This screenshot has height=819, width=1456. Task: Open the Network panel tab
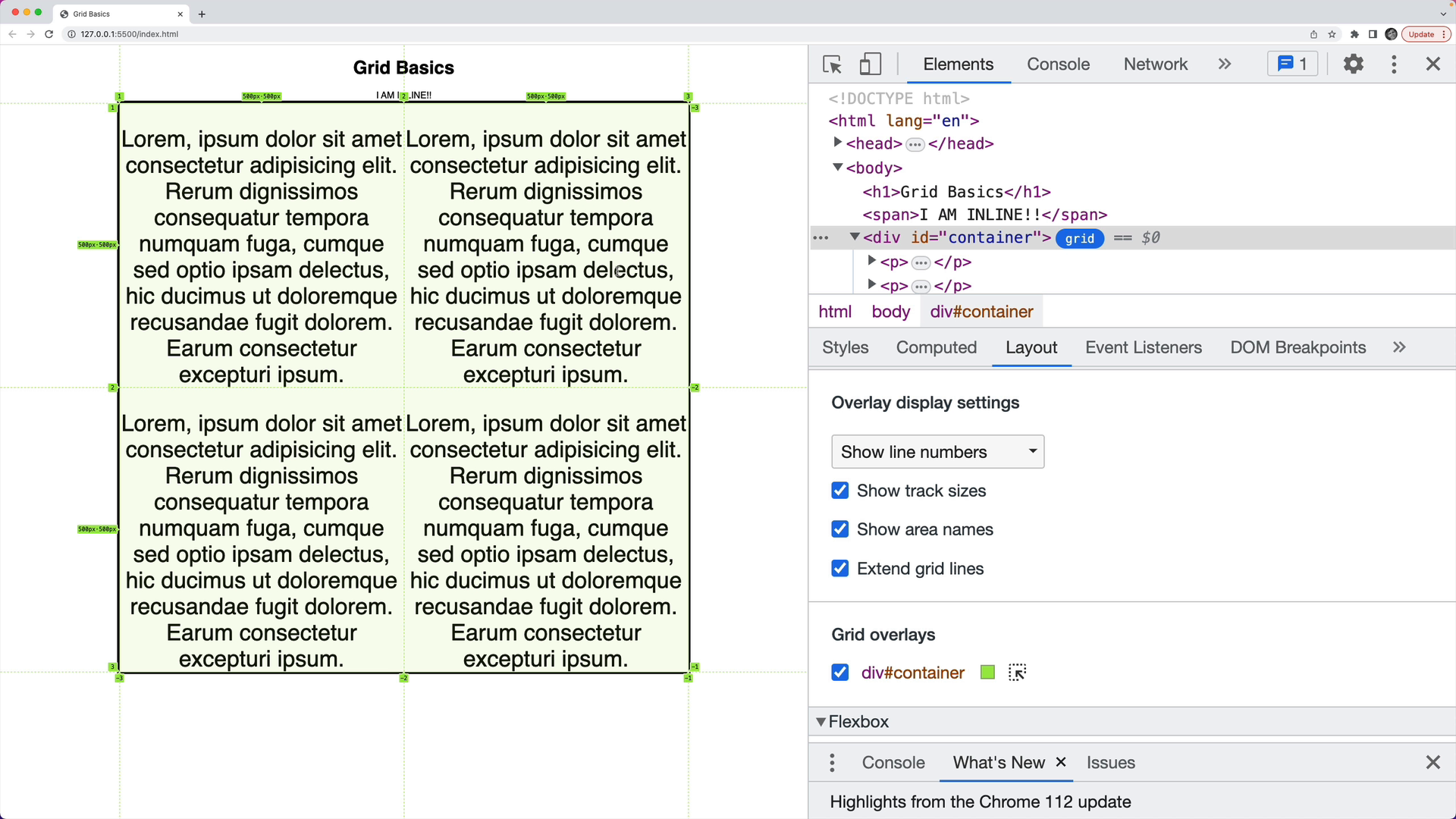1155,64
